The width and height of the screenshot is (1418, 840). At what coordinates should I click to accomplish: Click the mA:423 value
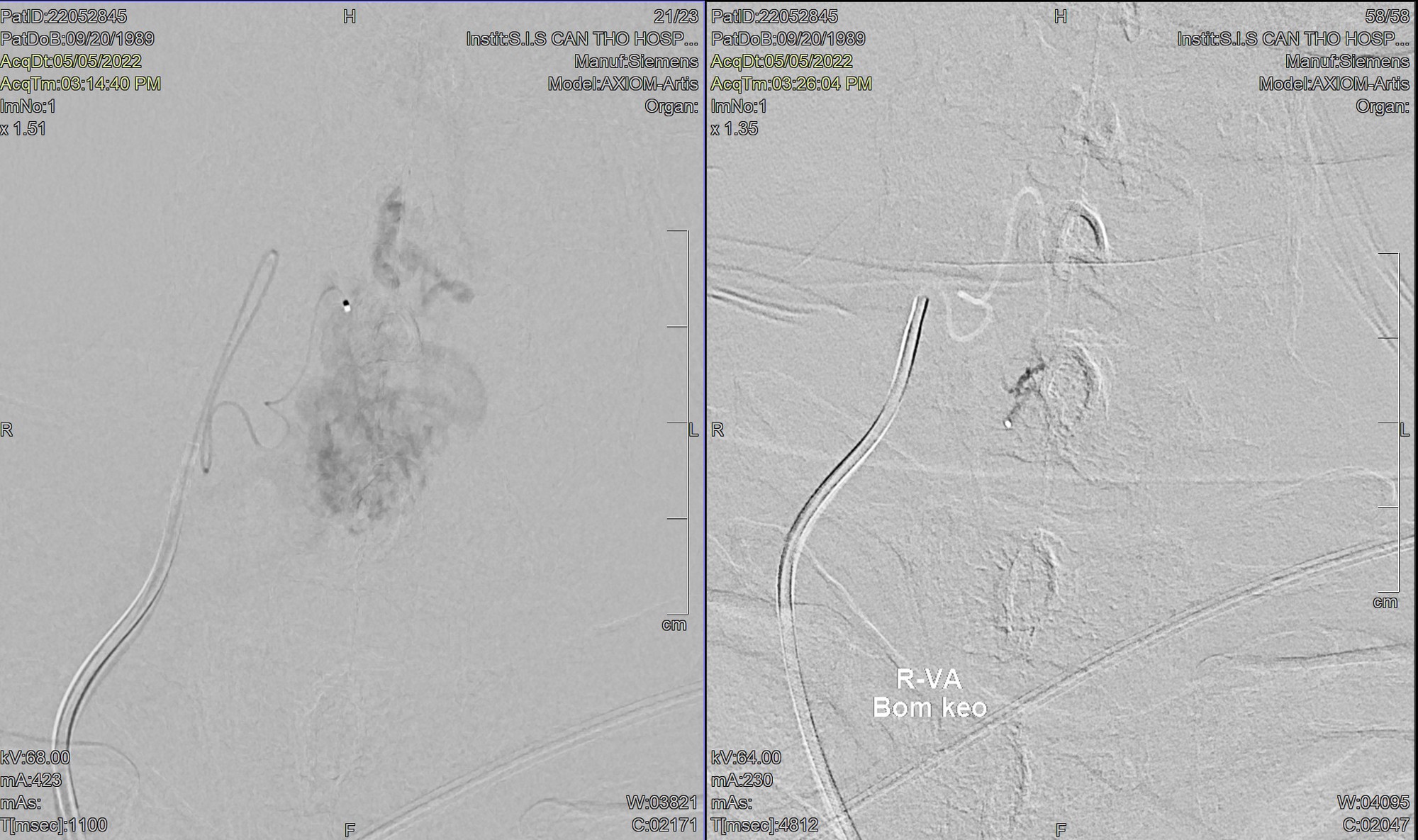[31, 780]
